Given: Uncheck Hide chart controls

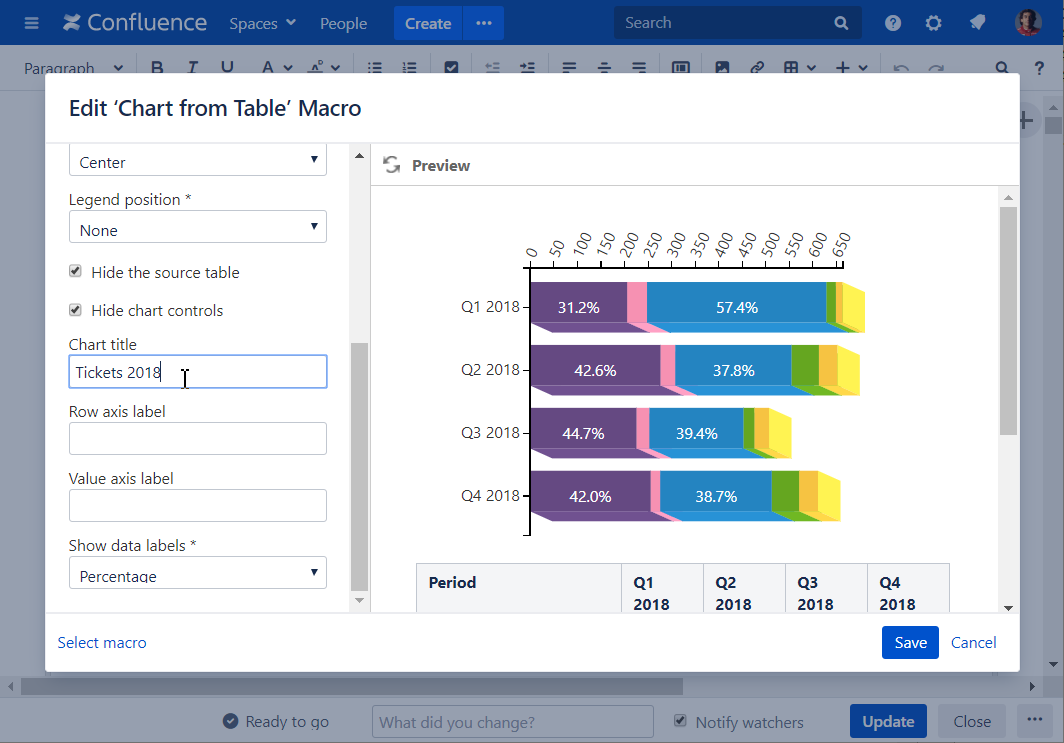Looking at the screenshot, I should click(75, 310).
